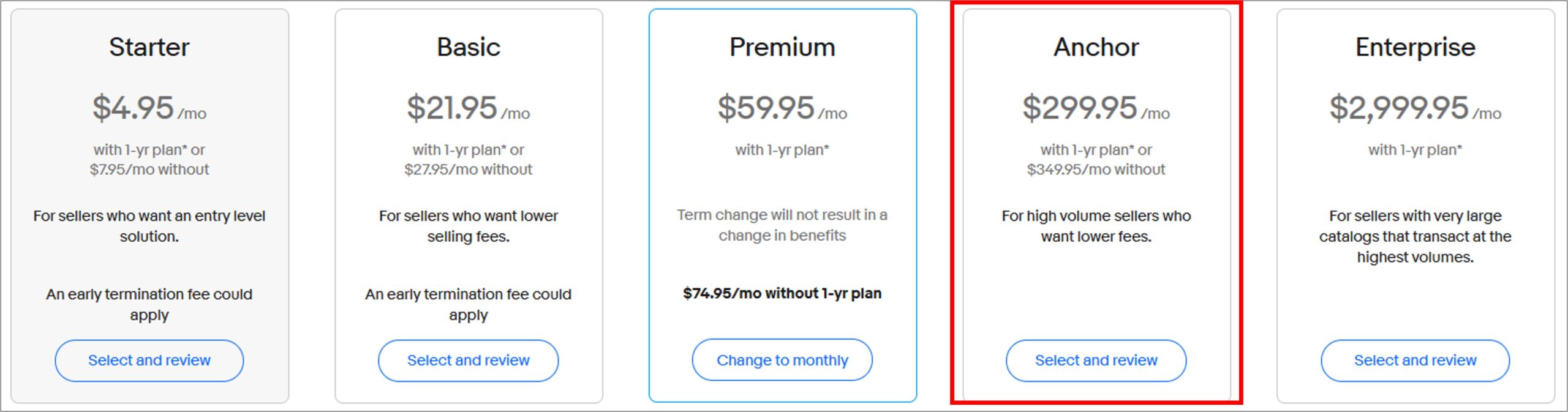
Task: Select and review the Starter plan
Action: [x=149, y=361]
